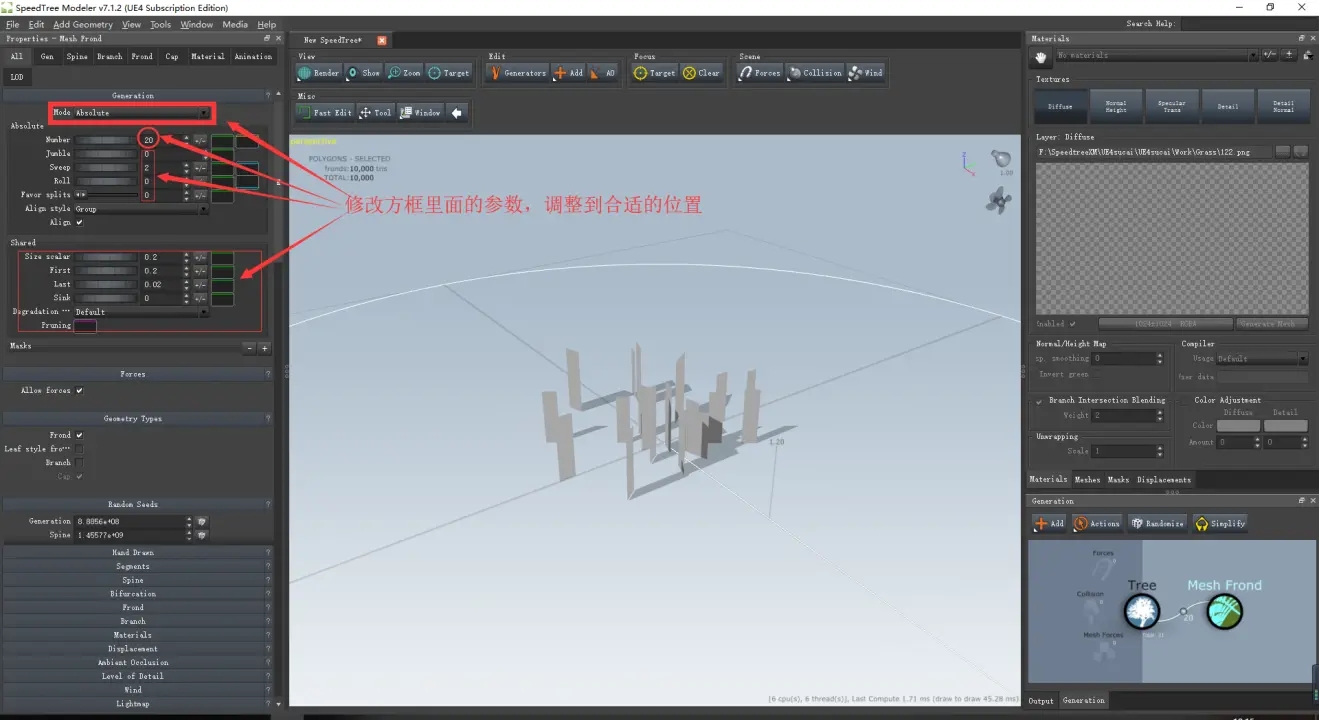Click the Collision scene button

click(815, 73)
